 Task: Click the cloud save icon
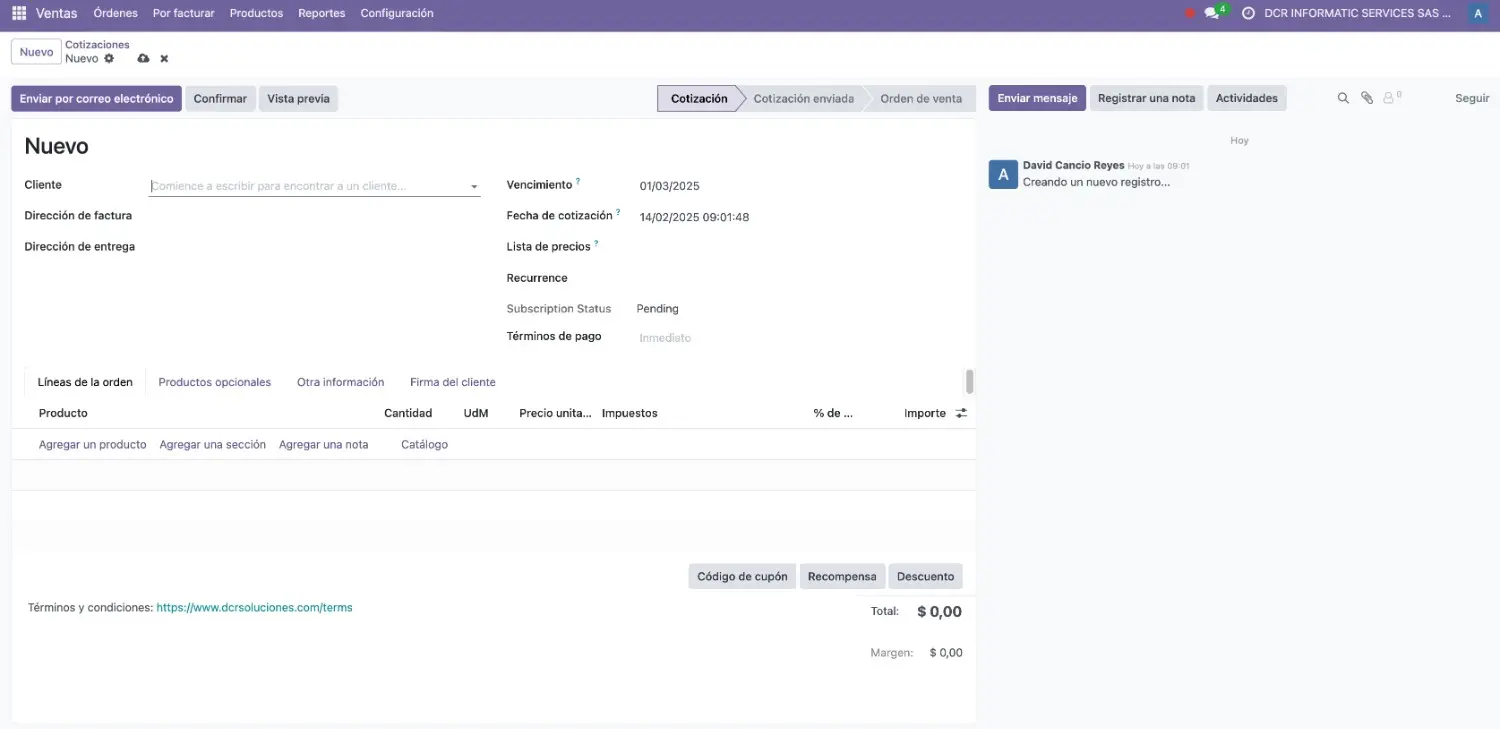click(143, 59)
